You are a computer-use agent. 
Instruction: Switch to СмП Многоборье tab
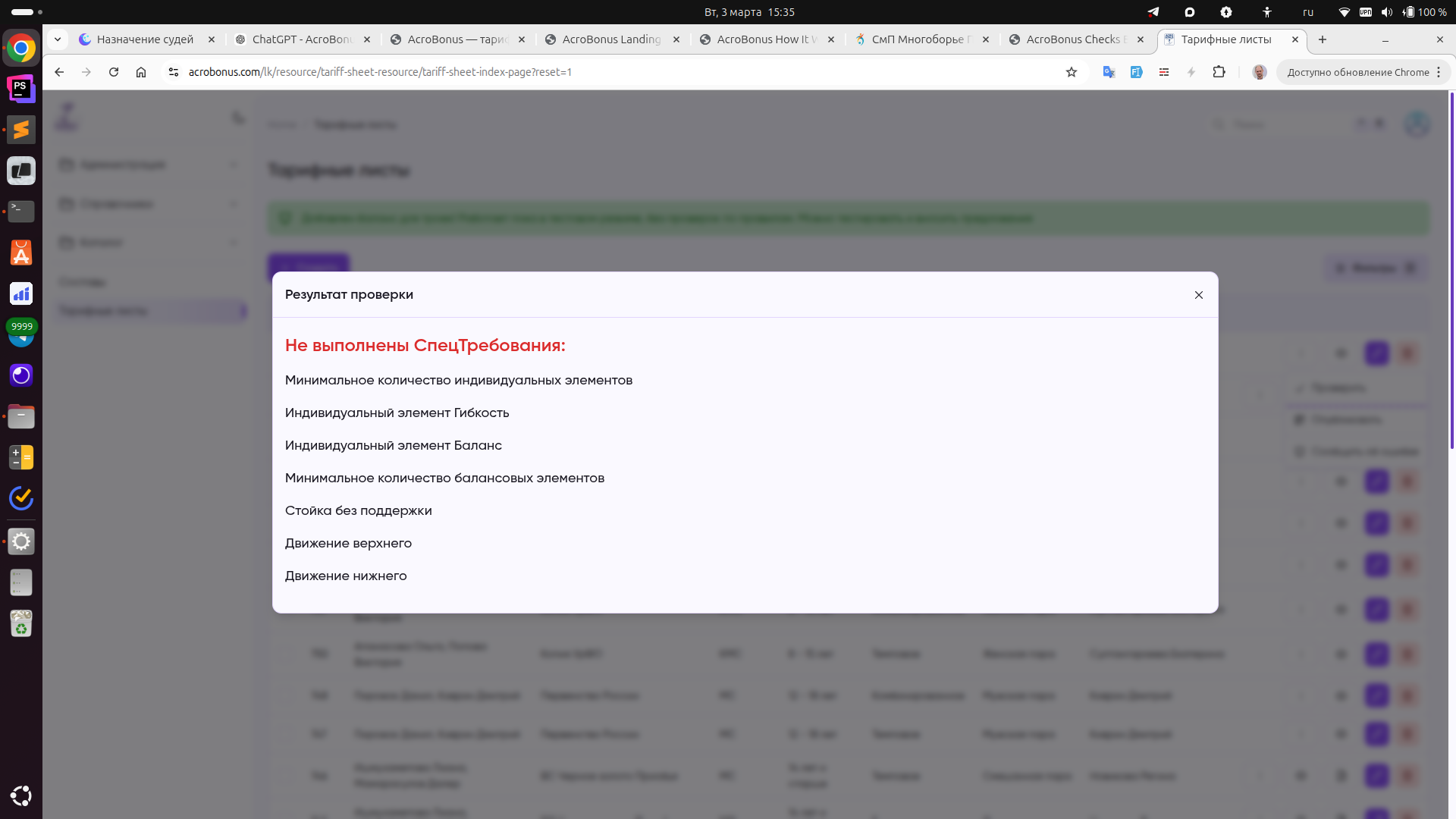(x=918, y=39)
